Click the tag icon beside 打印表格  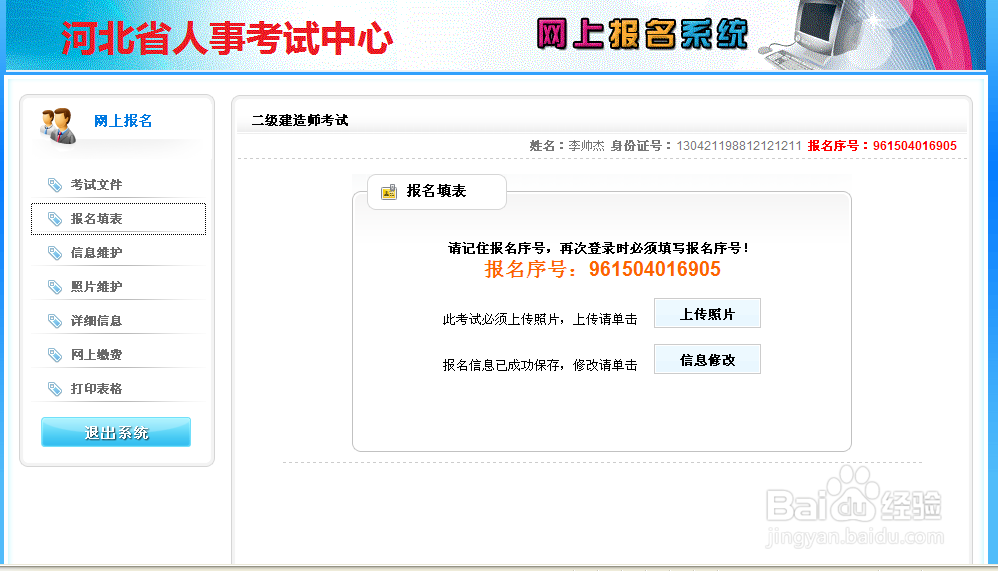click(55, 388)
